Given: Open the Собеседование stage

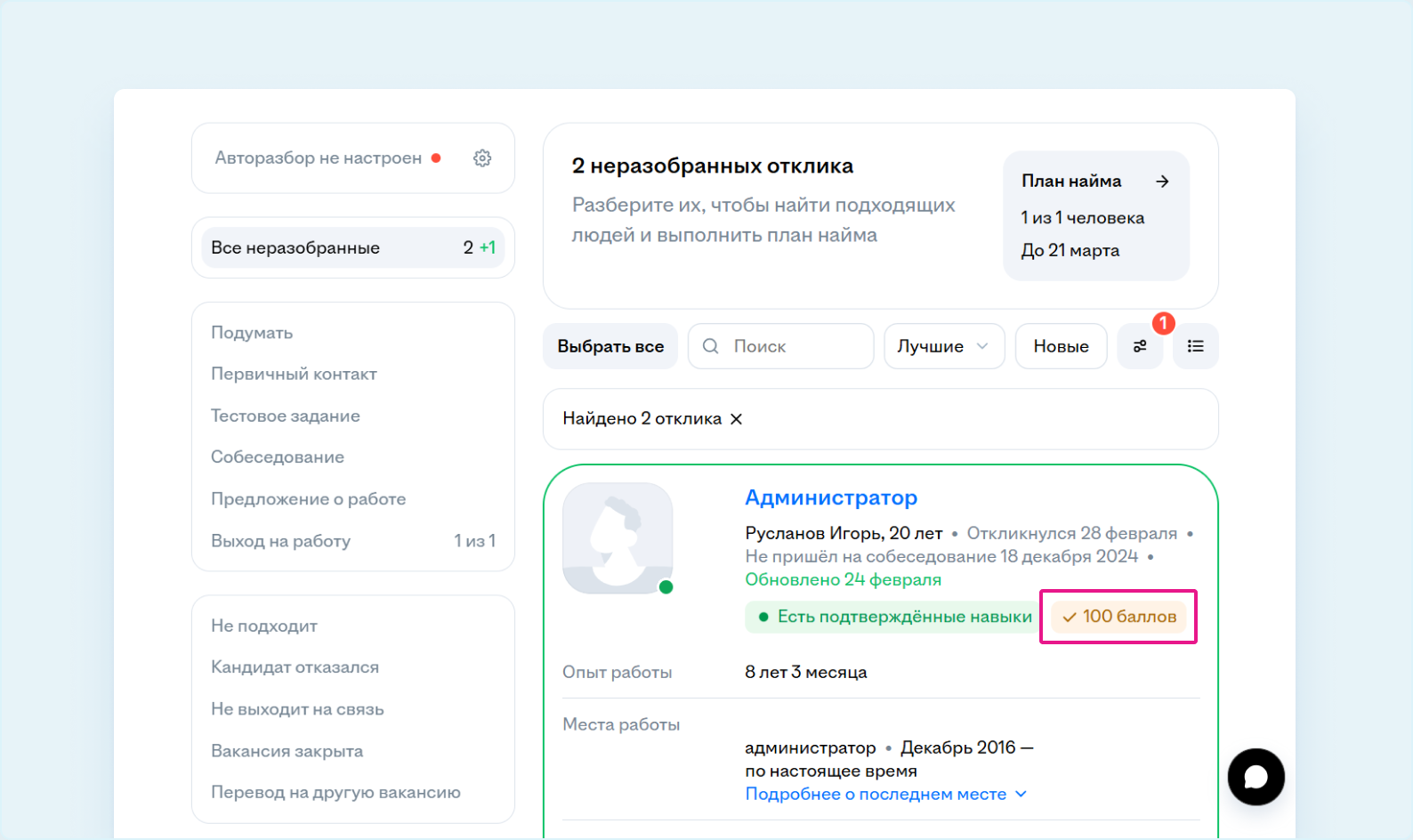Looking at the screenshot, I should 278,457.
